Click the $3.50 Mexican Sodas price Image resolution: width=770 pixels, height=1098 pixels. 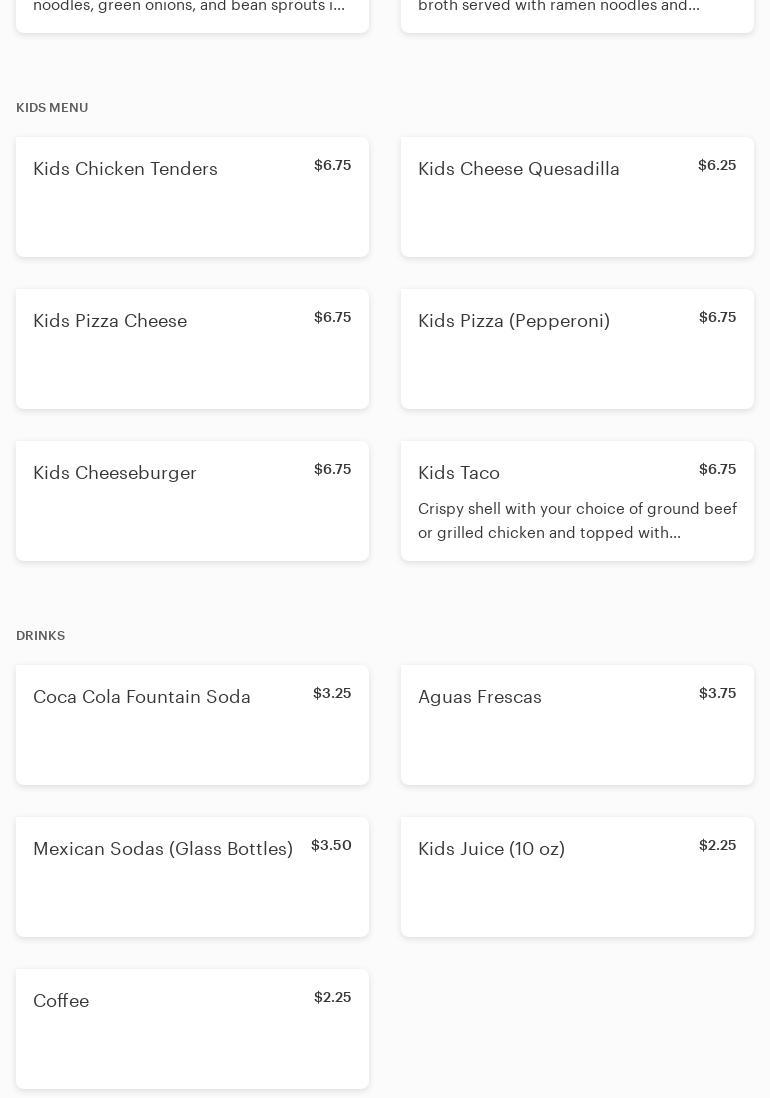331,845
